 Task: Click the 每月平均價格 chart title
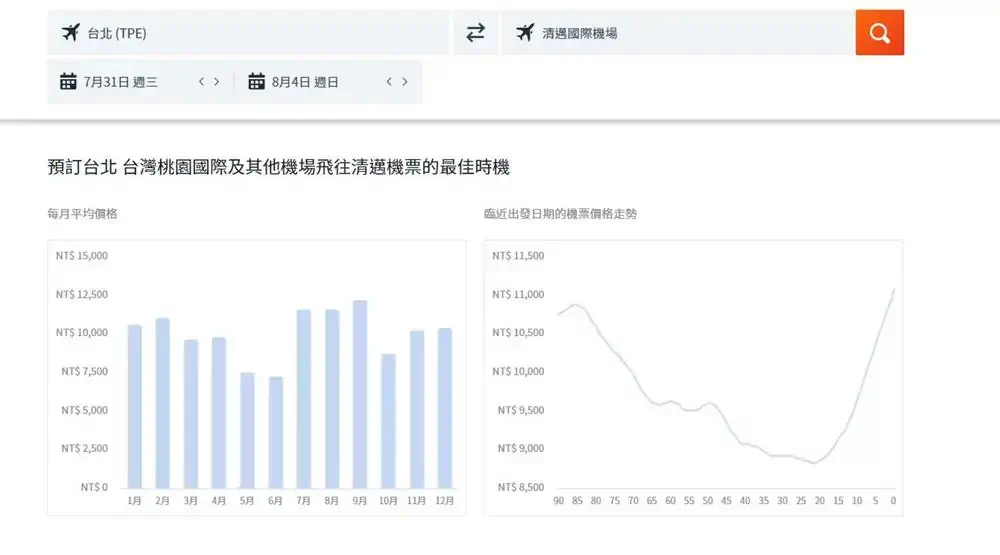tap(82, 214)
